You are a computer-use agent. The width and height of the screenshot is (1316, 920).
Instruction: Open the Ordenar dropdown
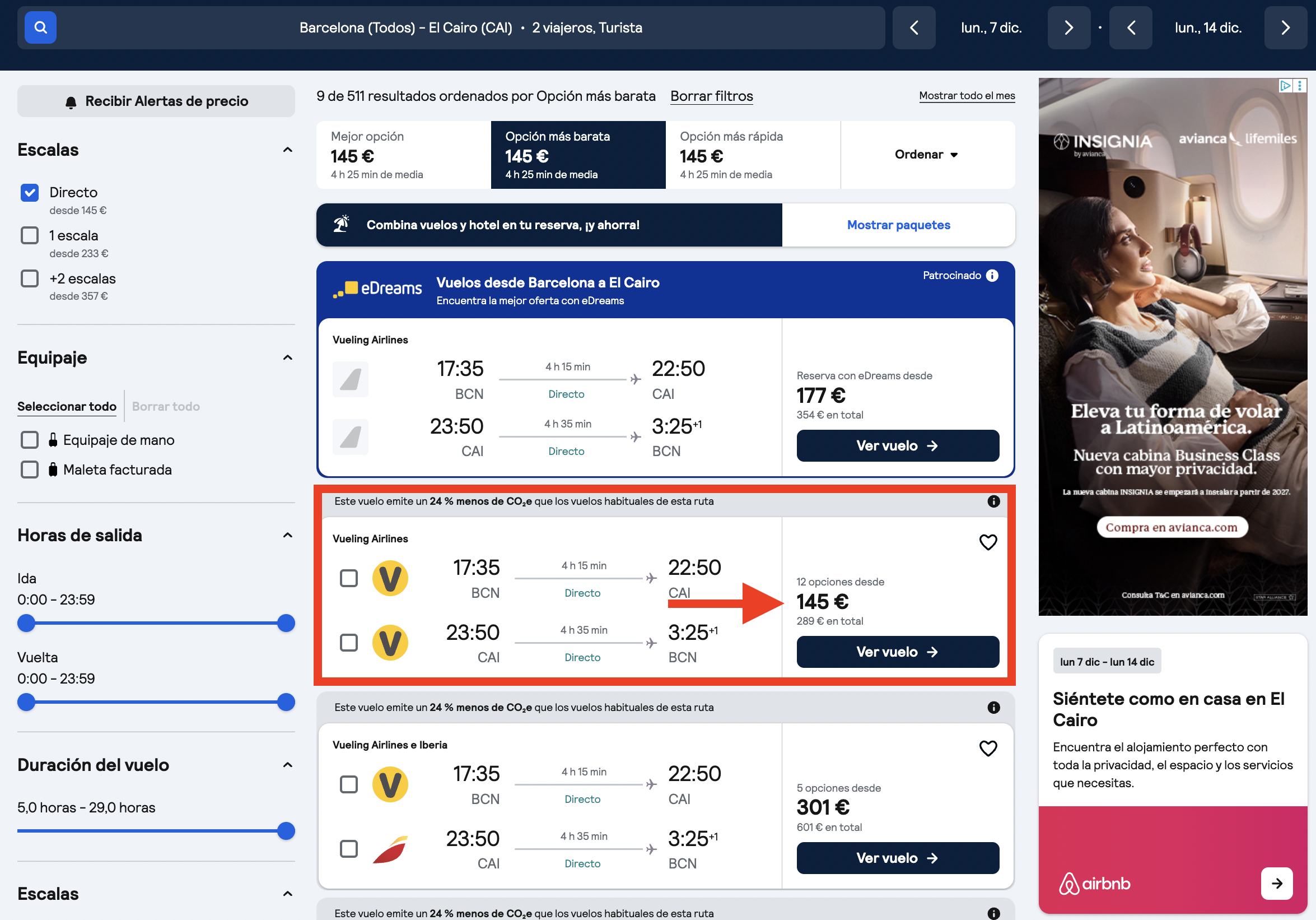click(x=927, y=155)
